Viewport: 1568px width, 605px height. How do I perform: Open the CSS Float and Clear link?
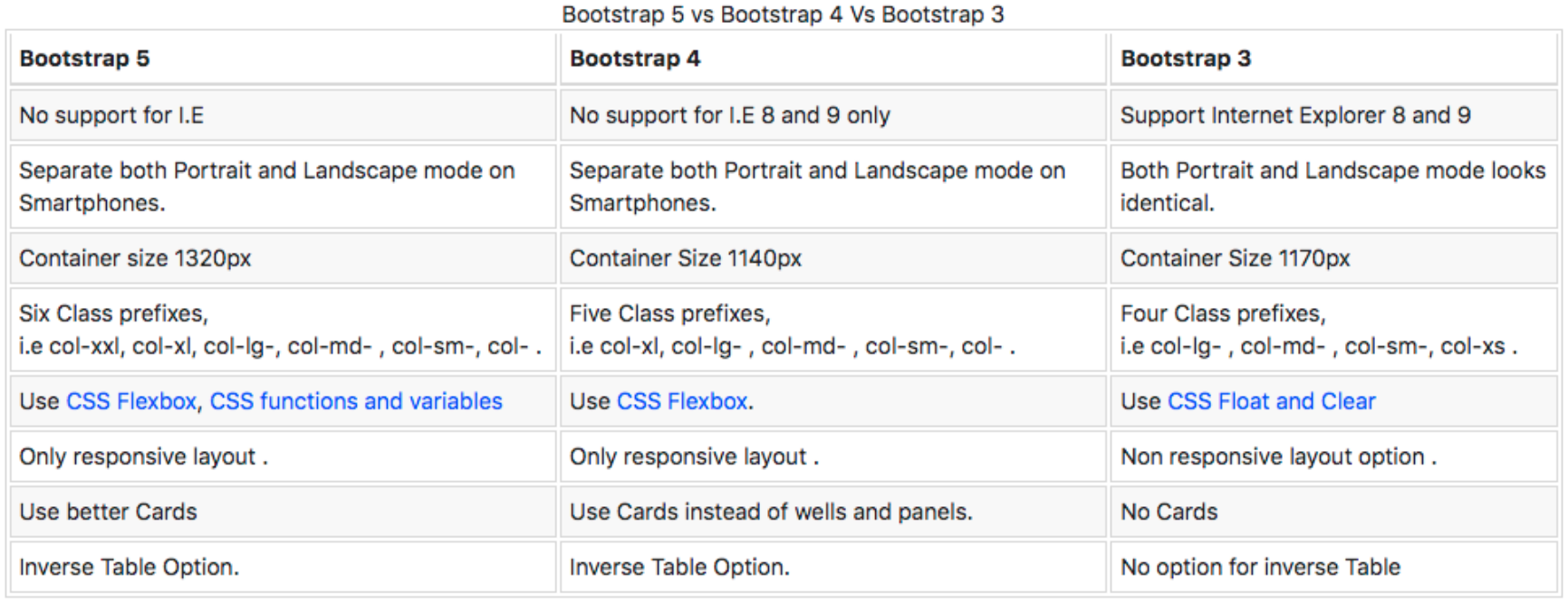pos(1271,401)
